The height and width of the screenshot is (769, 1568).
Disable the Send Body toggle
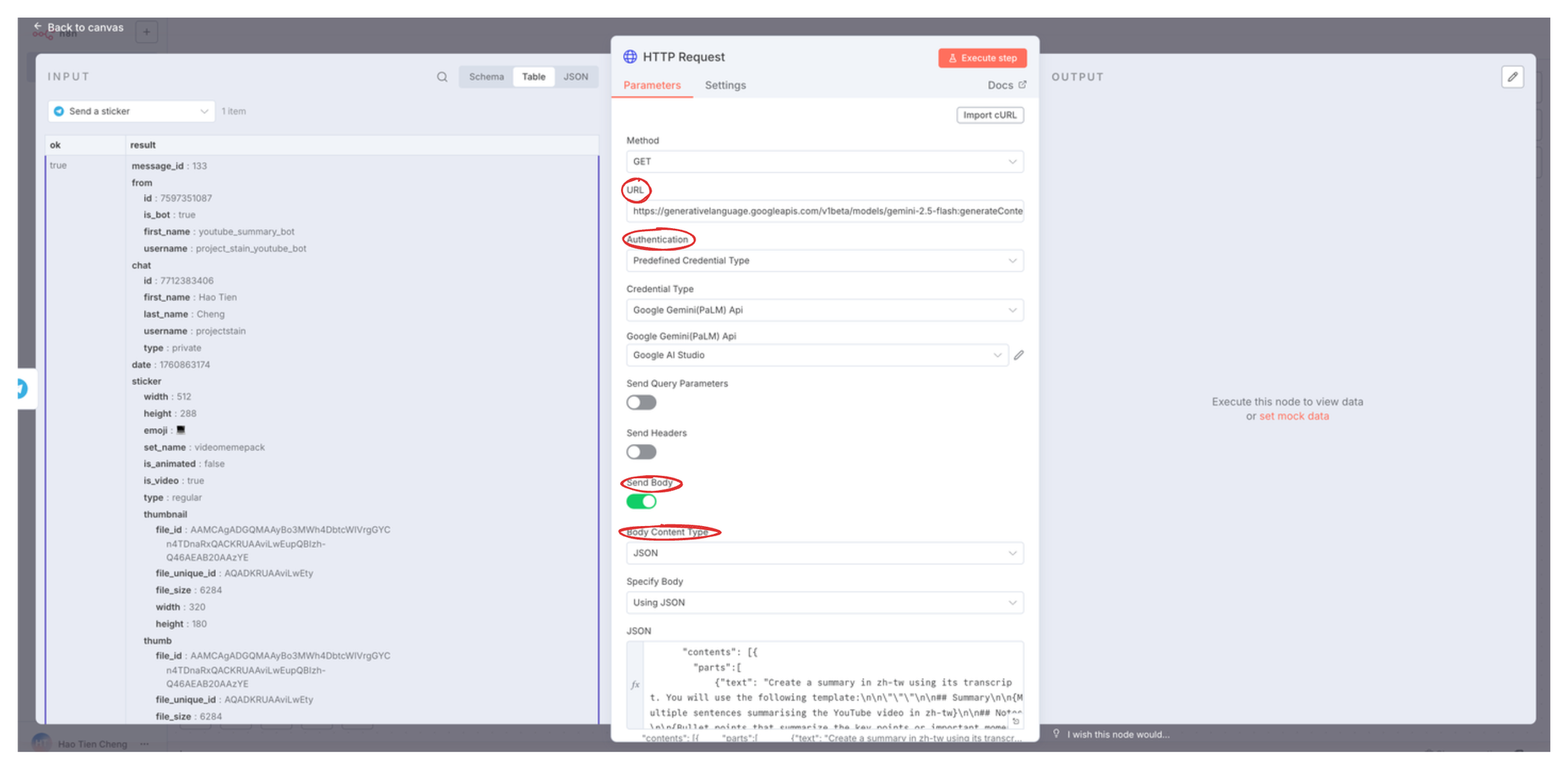pyautogui.click(x=641, y=502)
